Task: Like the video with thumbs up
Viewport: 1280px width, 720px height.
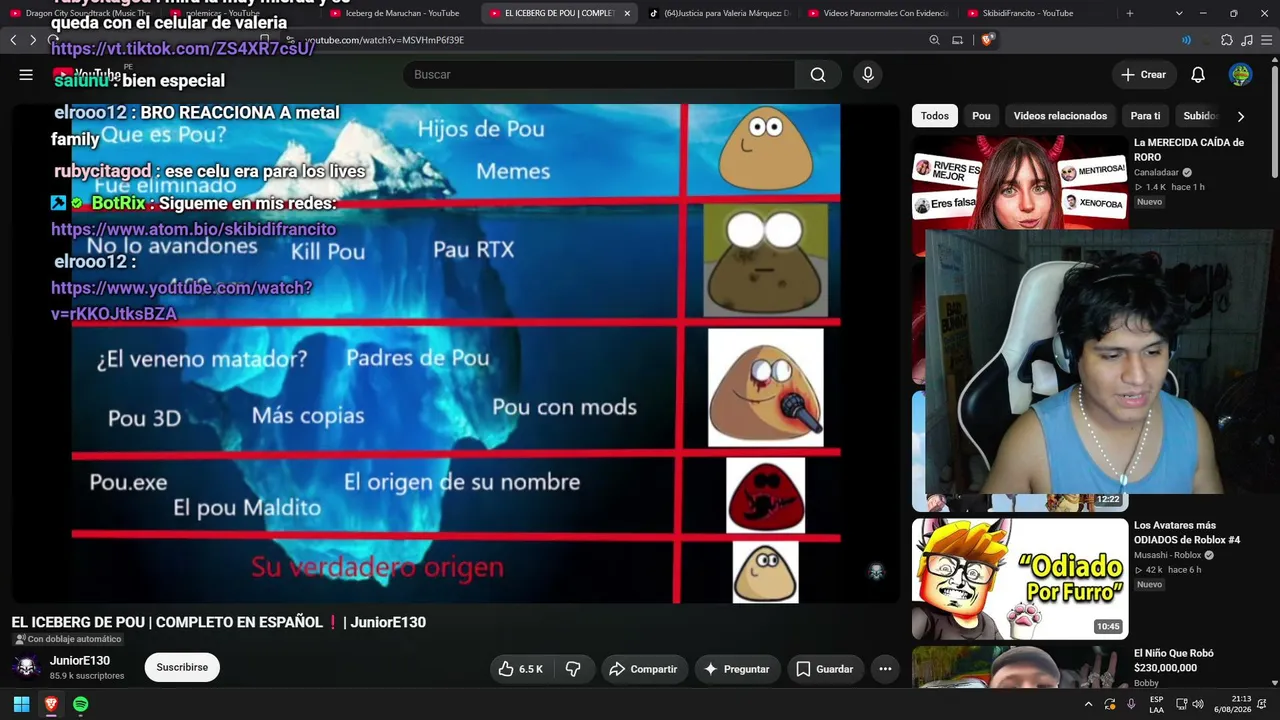Action: [521, 669]
